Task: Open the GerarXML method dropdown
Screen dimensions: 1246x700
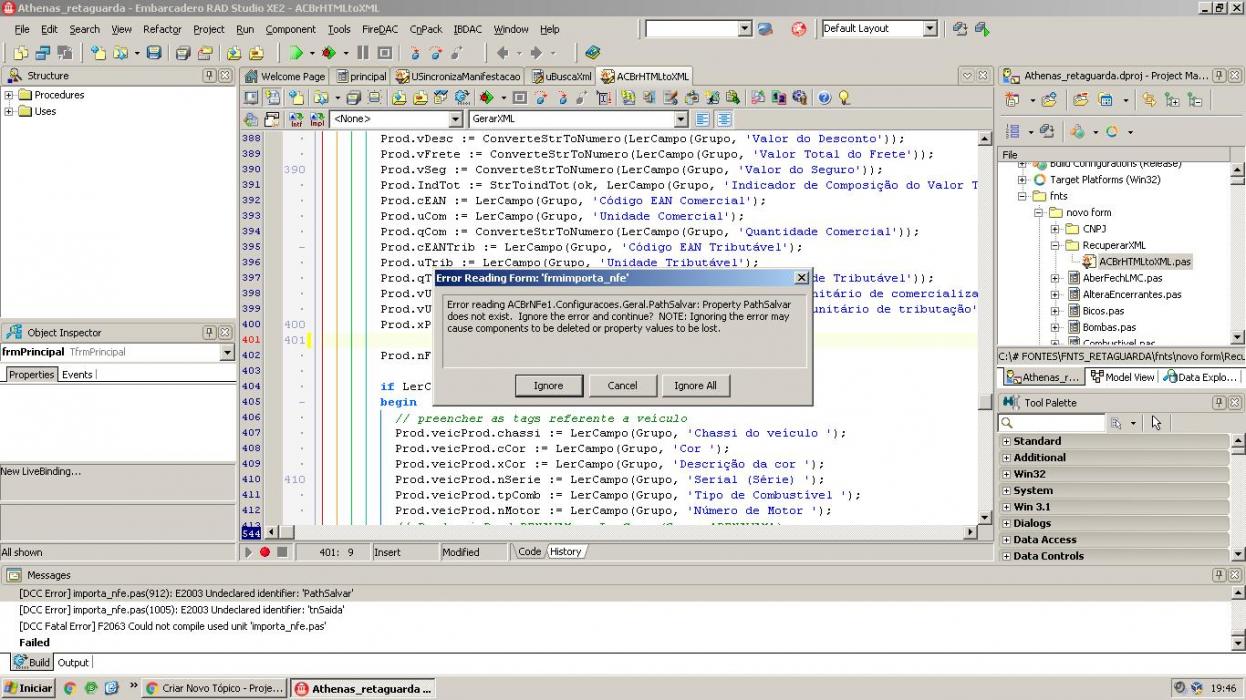Action: pos(681,119)
